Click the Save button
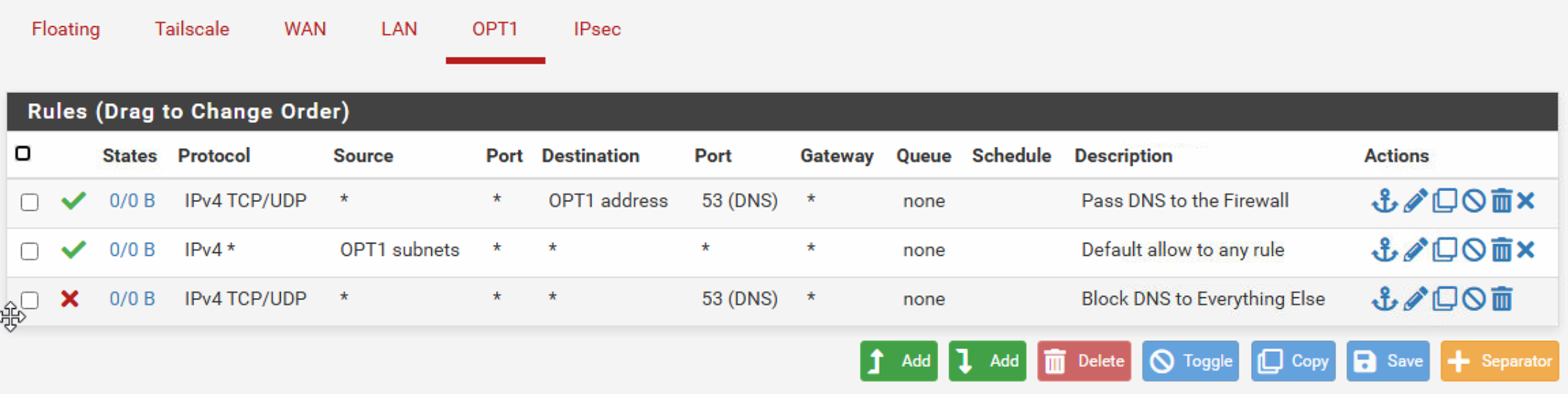The image size is (1568, 394). (1388, 361)
